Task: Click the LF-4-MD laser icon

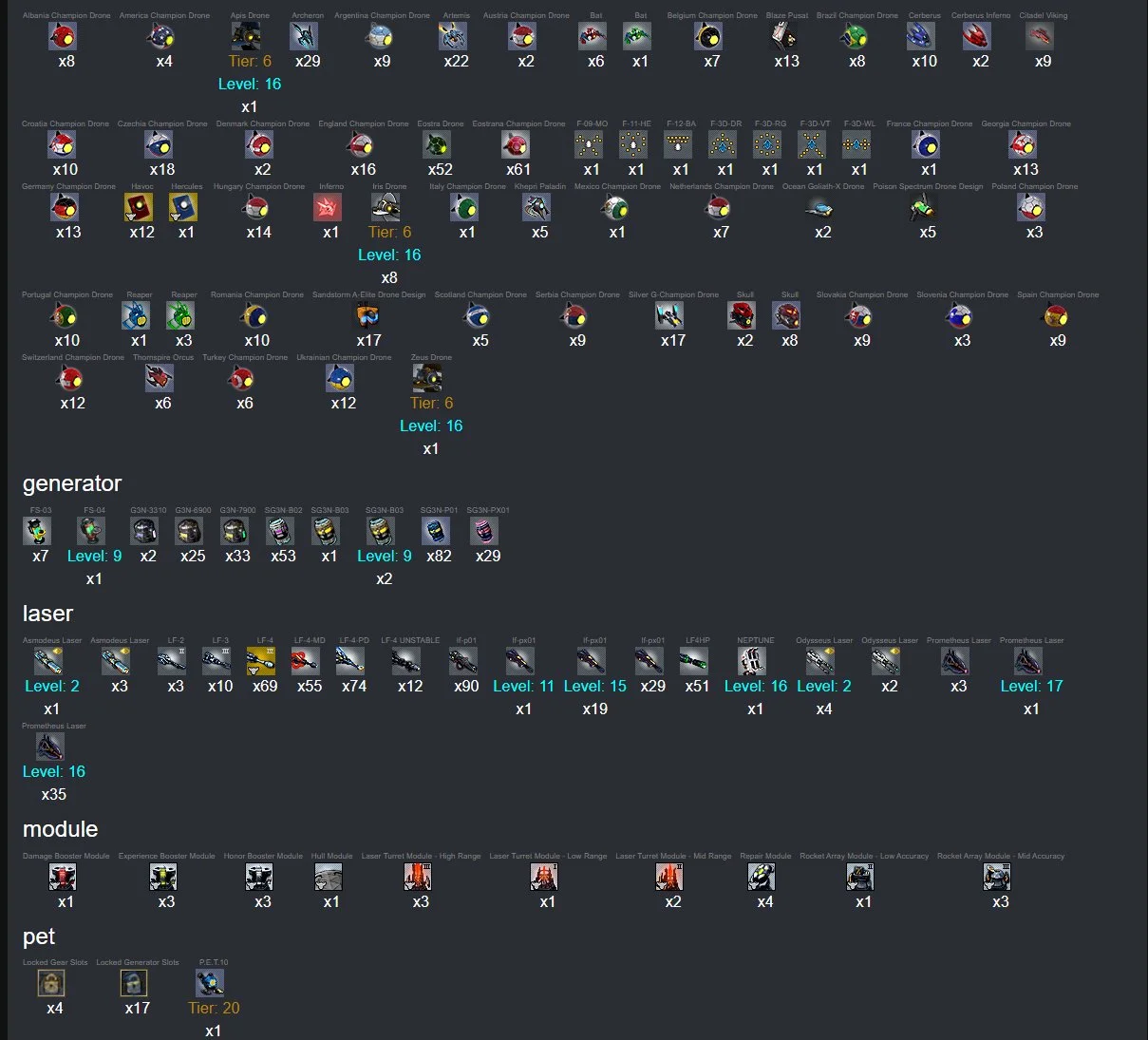Action: click(306, 661)
